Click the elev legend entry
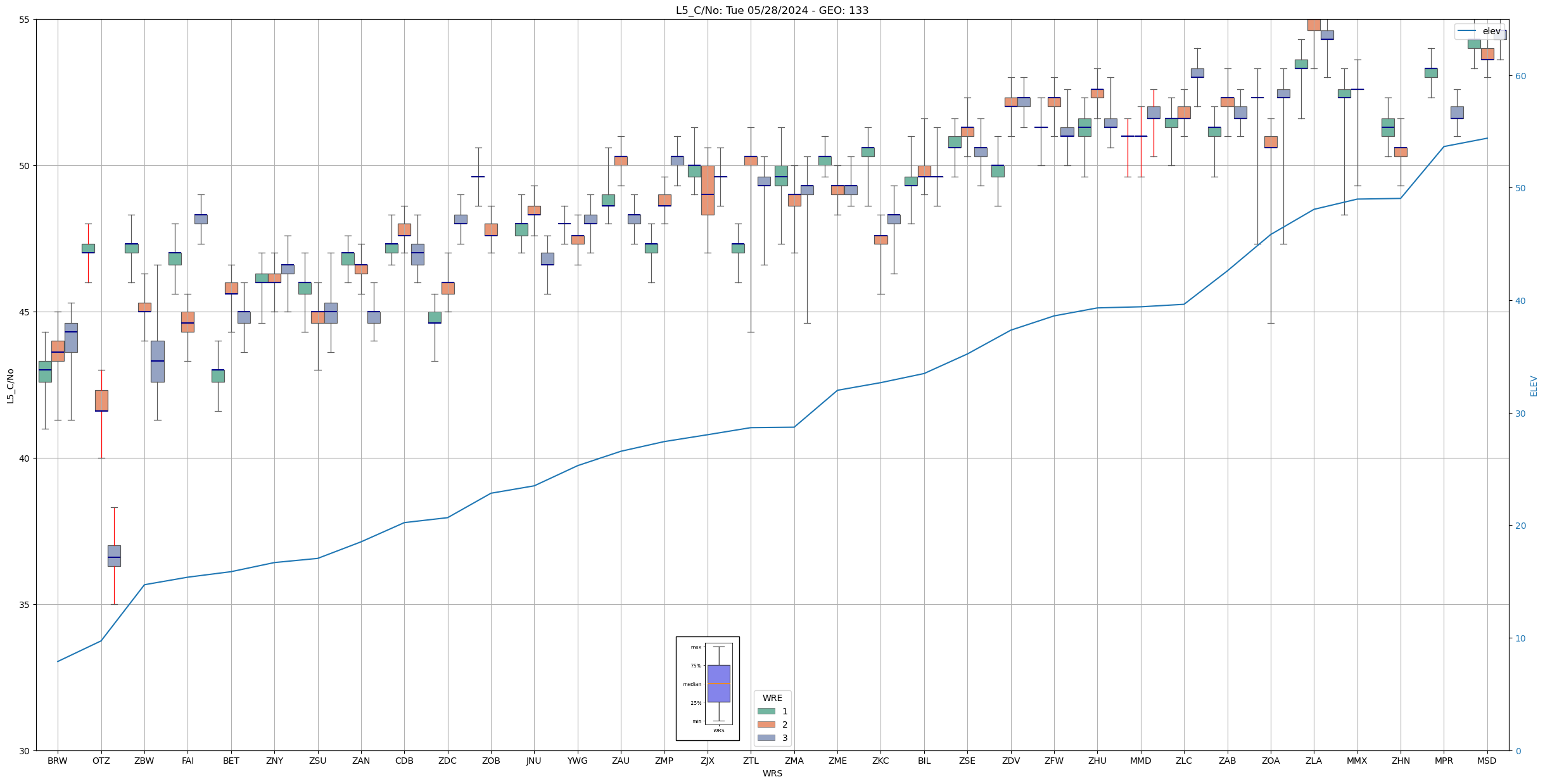This screenshot has width=1545, height=784. coord(1479,32)
